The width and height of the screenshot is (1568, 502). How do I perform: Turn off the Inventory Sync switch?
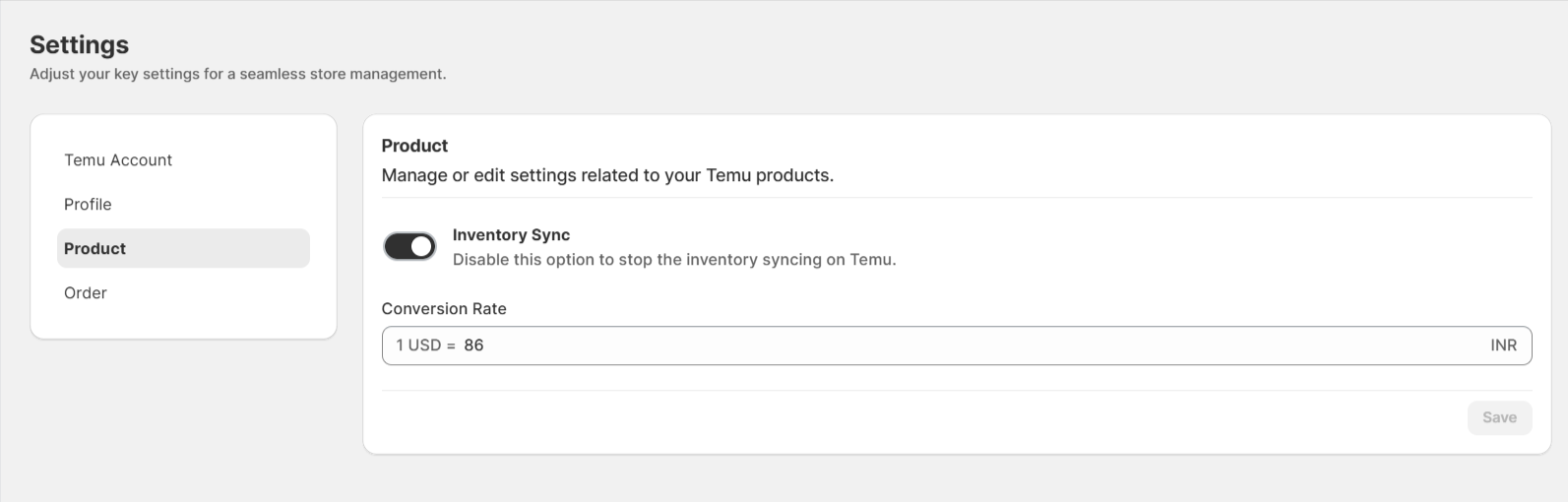coord(409,246)
